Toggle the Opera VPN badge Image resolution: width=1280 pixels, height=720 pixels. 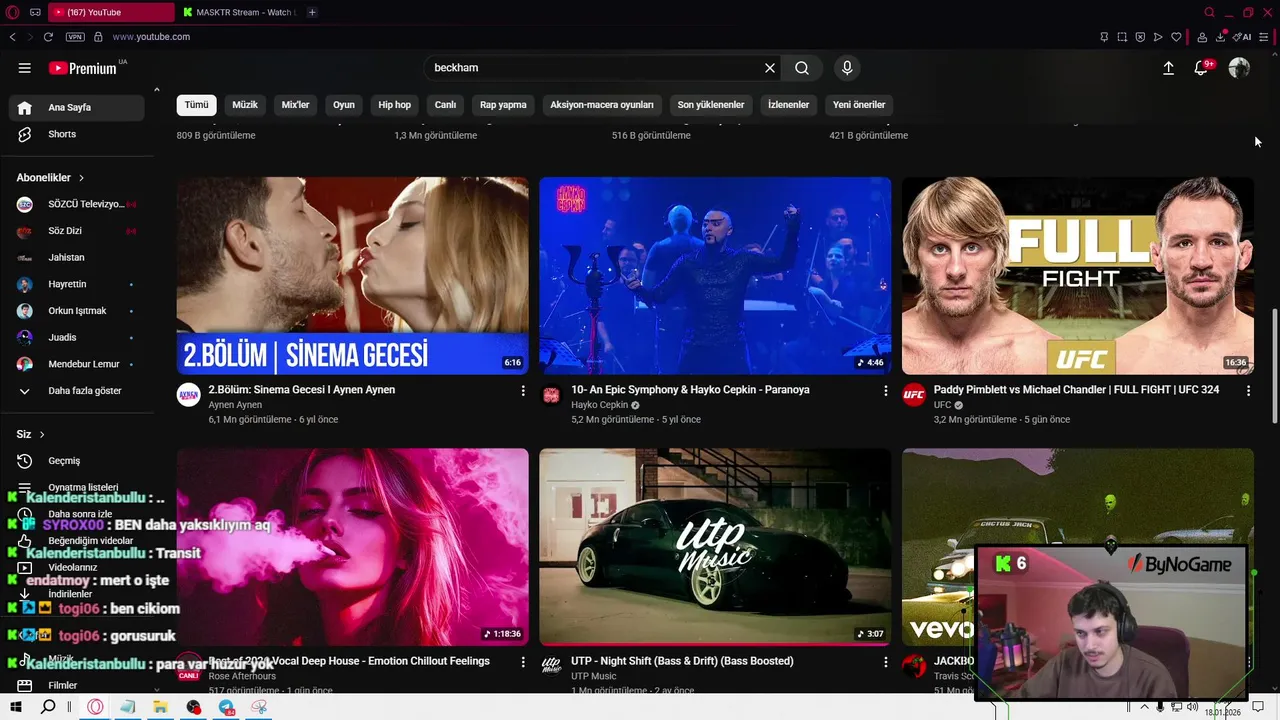(x=75, y=37)
